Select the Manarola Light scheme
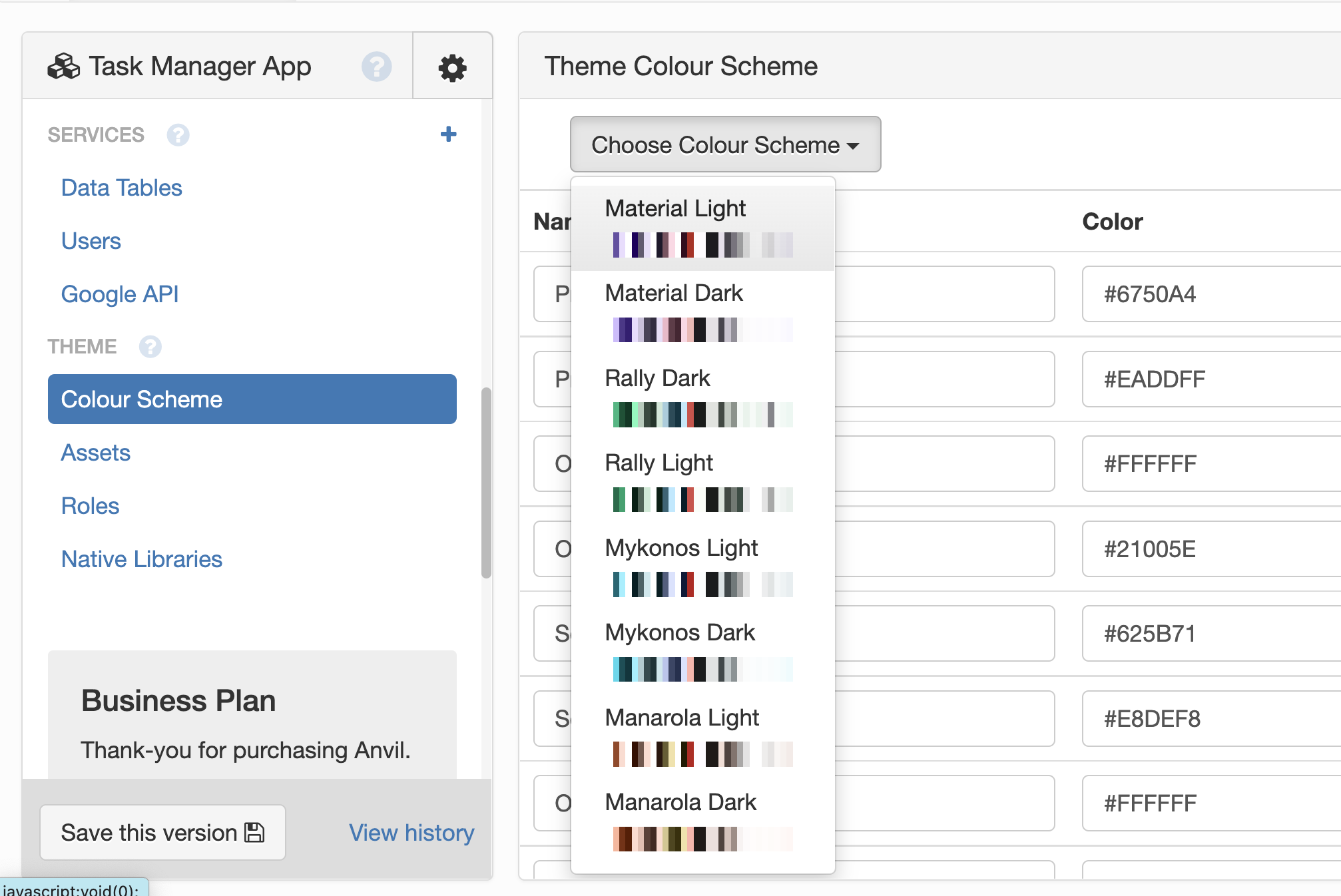 (703, 737)
